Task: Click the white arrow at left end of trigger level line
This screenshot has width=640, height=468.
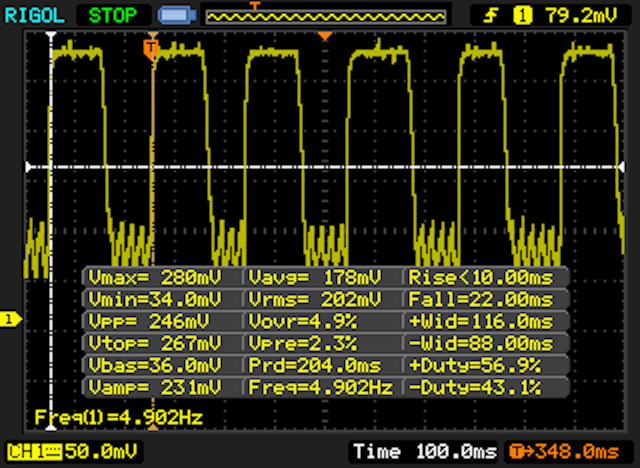Action: coord(29,167)
